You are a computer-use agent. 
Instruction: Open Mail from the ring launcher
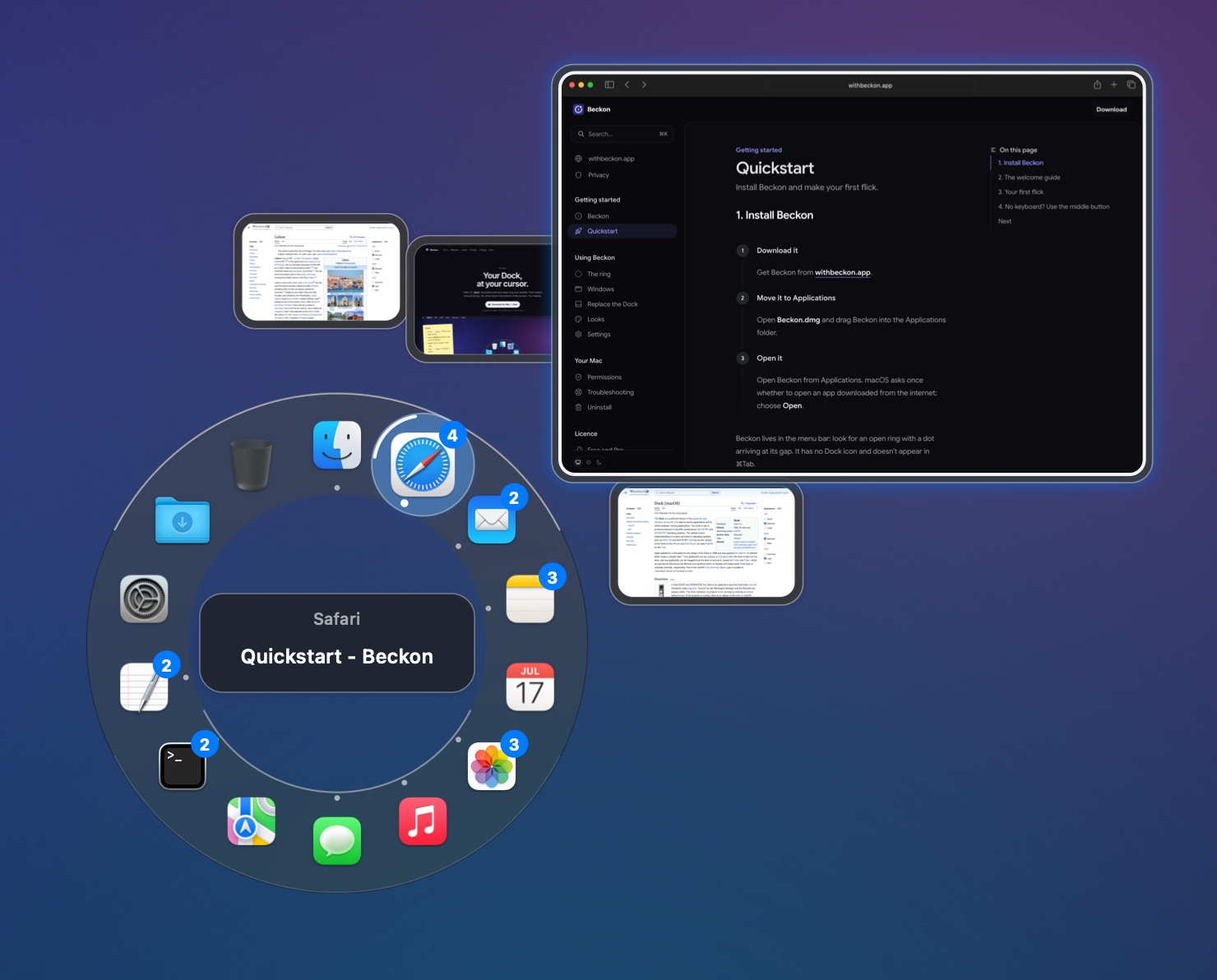pyautogui.click(x=492, y=520)
